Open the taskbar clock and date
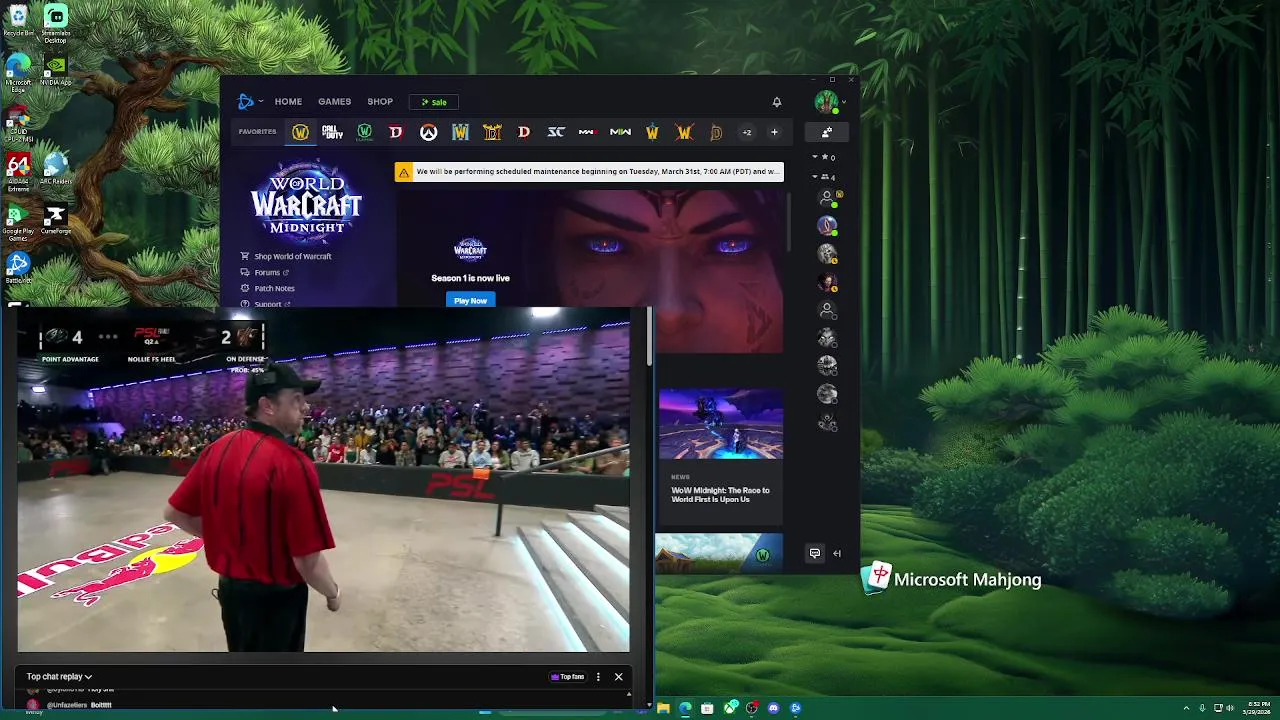This screenshot has height=720, width=1280. point(1257,708)
